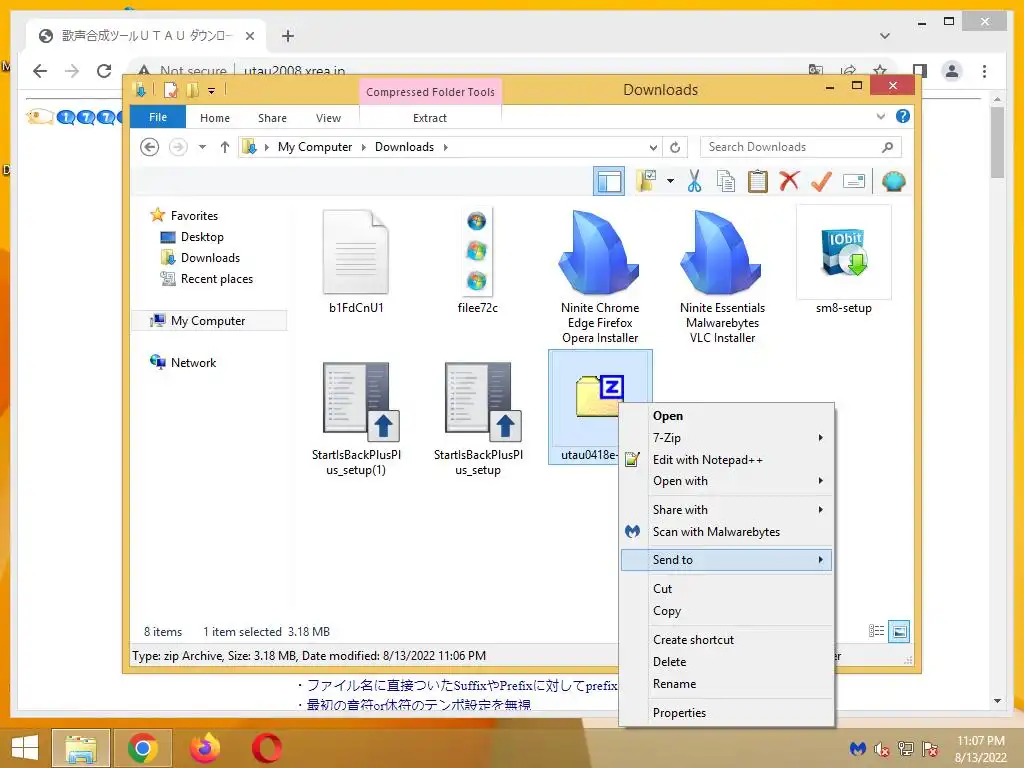Choose Open in the context menu

pyautogui.click(x=726, y=416)
